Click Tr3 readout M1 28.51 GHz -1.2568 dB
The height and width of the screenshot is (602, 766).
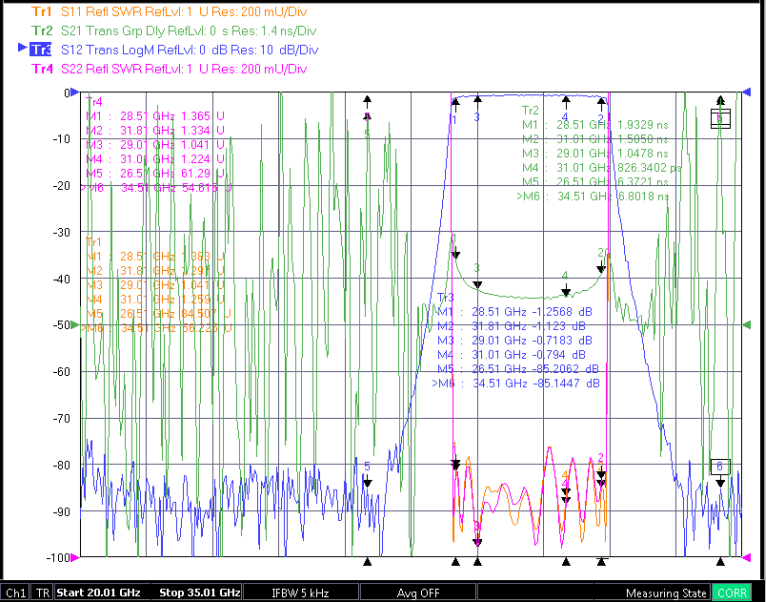point(515,312)
